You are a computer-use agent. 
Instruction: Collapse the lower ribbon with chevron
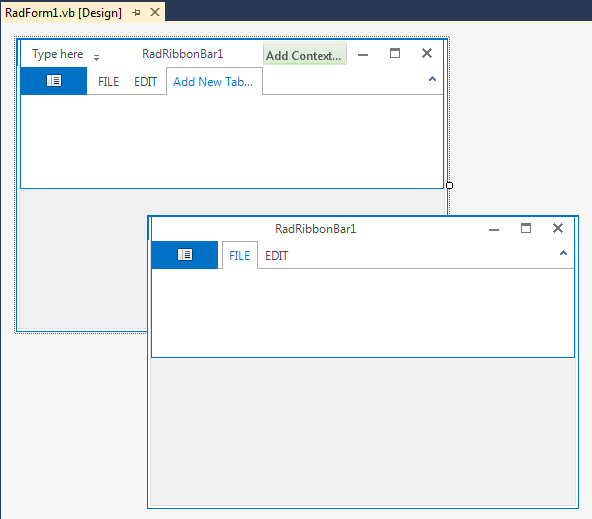click(563, 253)
